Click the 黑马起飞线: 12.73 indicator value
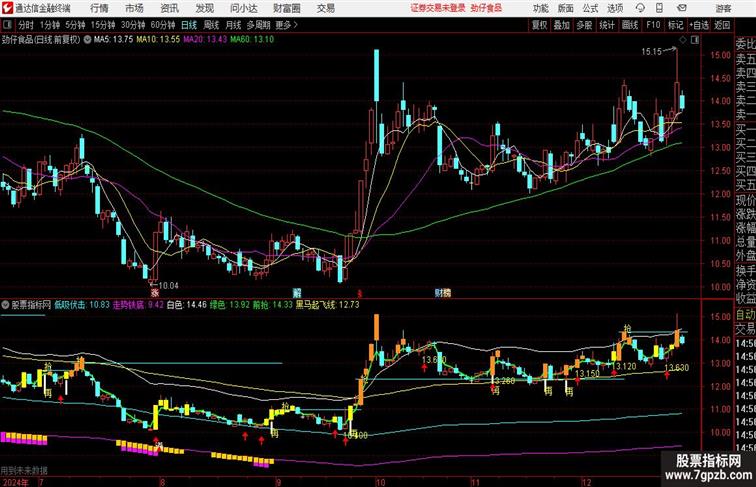Viewport: 756px width, 487px height. point(327,305)
